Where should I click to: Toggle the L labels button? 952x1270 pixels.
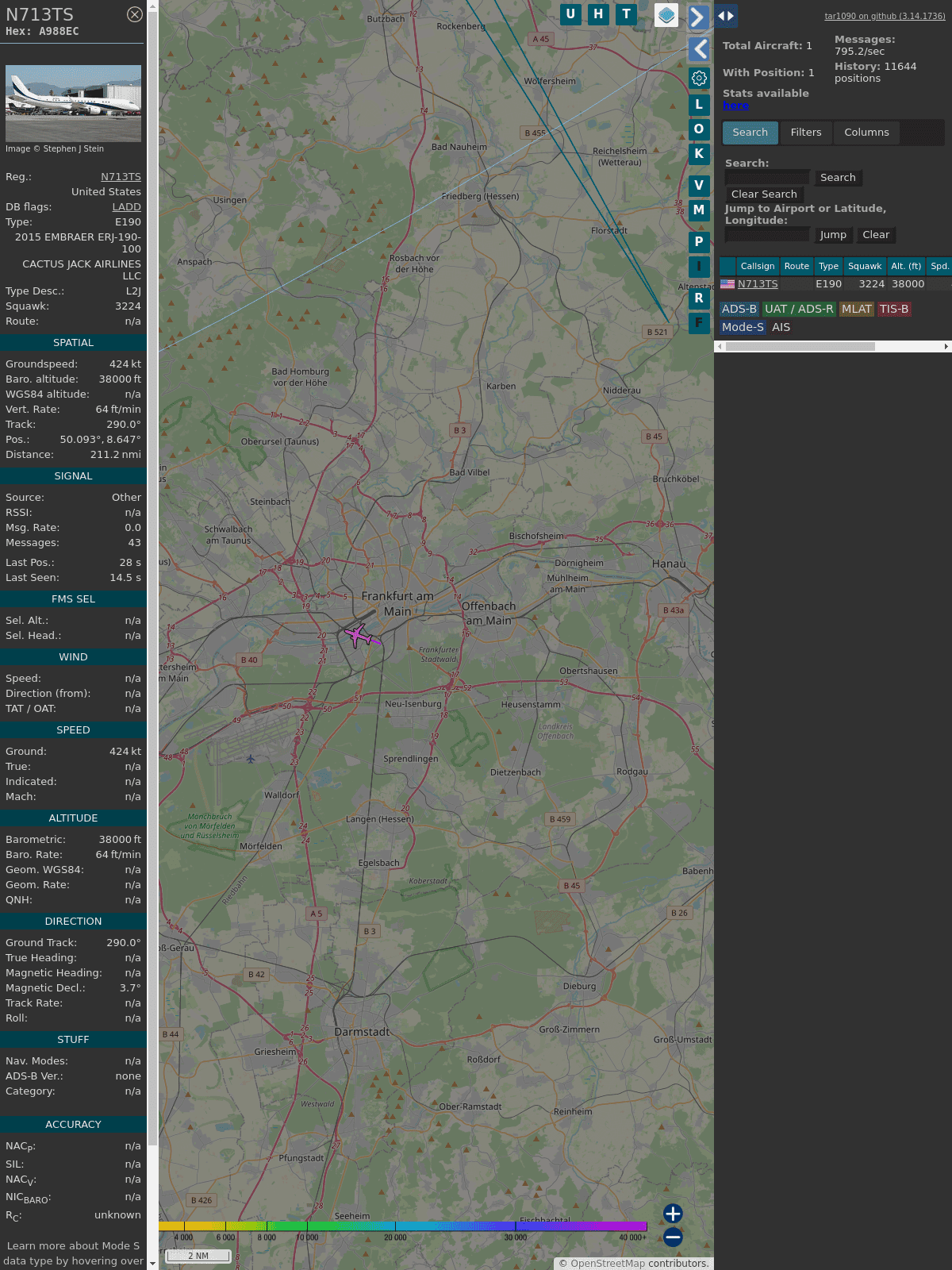click(699, 105)
